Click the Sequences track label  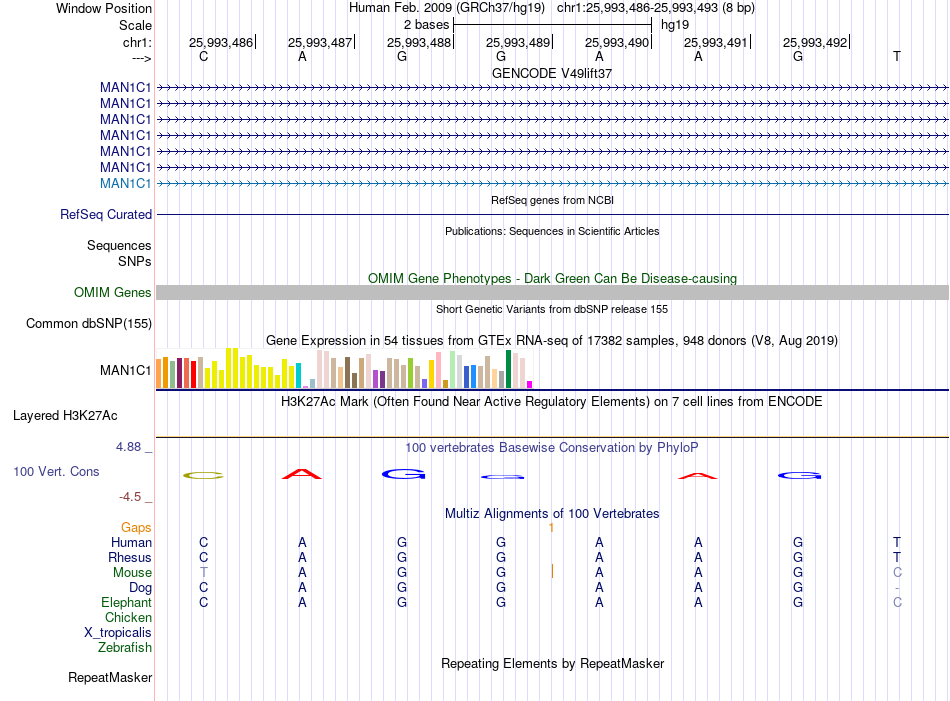coord(119,245)
